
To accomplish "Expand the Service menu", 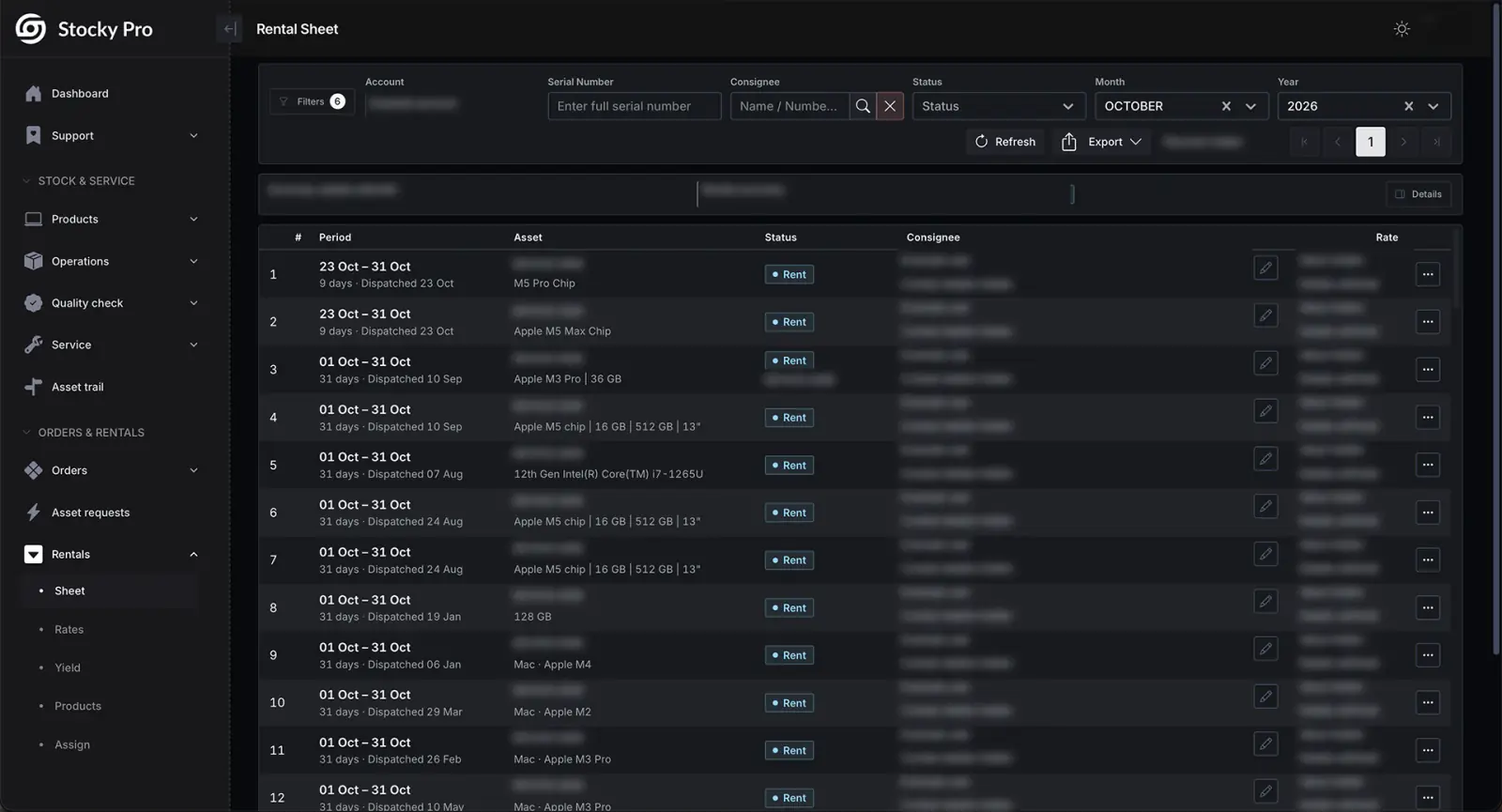I will (x=113, y=345).
